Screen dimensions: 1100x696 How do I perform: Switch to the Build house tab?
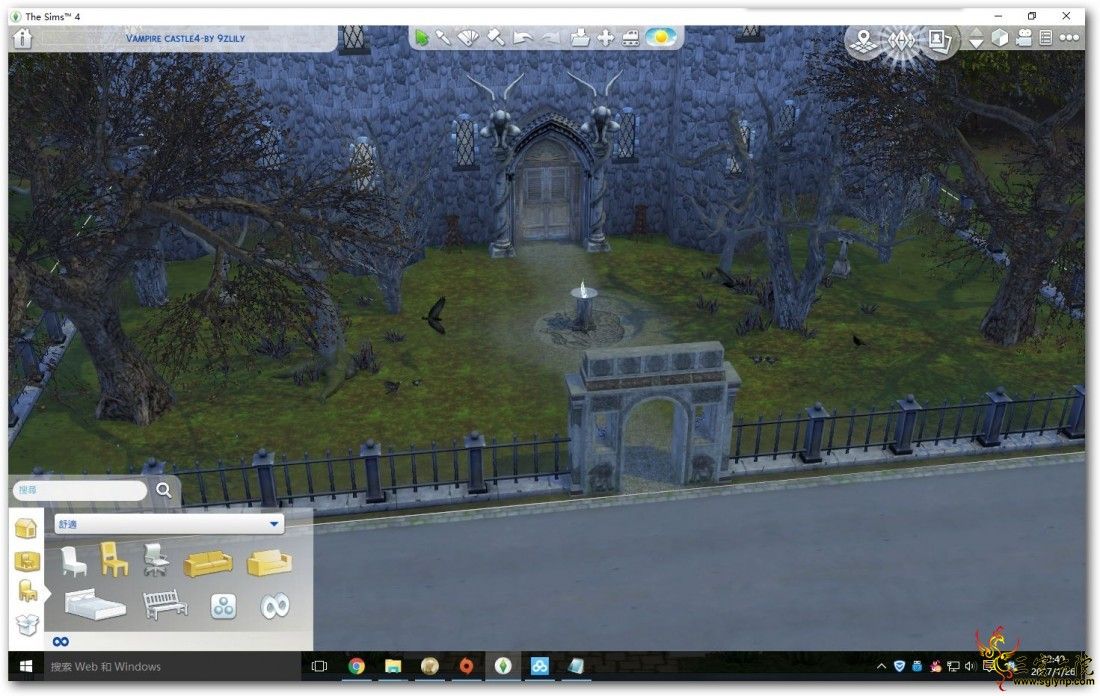click(26, 528)
